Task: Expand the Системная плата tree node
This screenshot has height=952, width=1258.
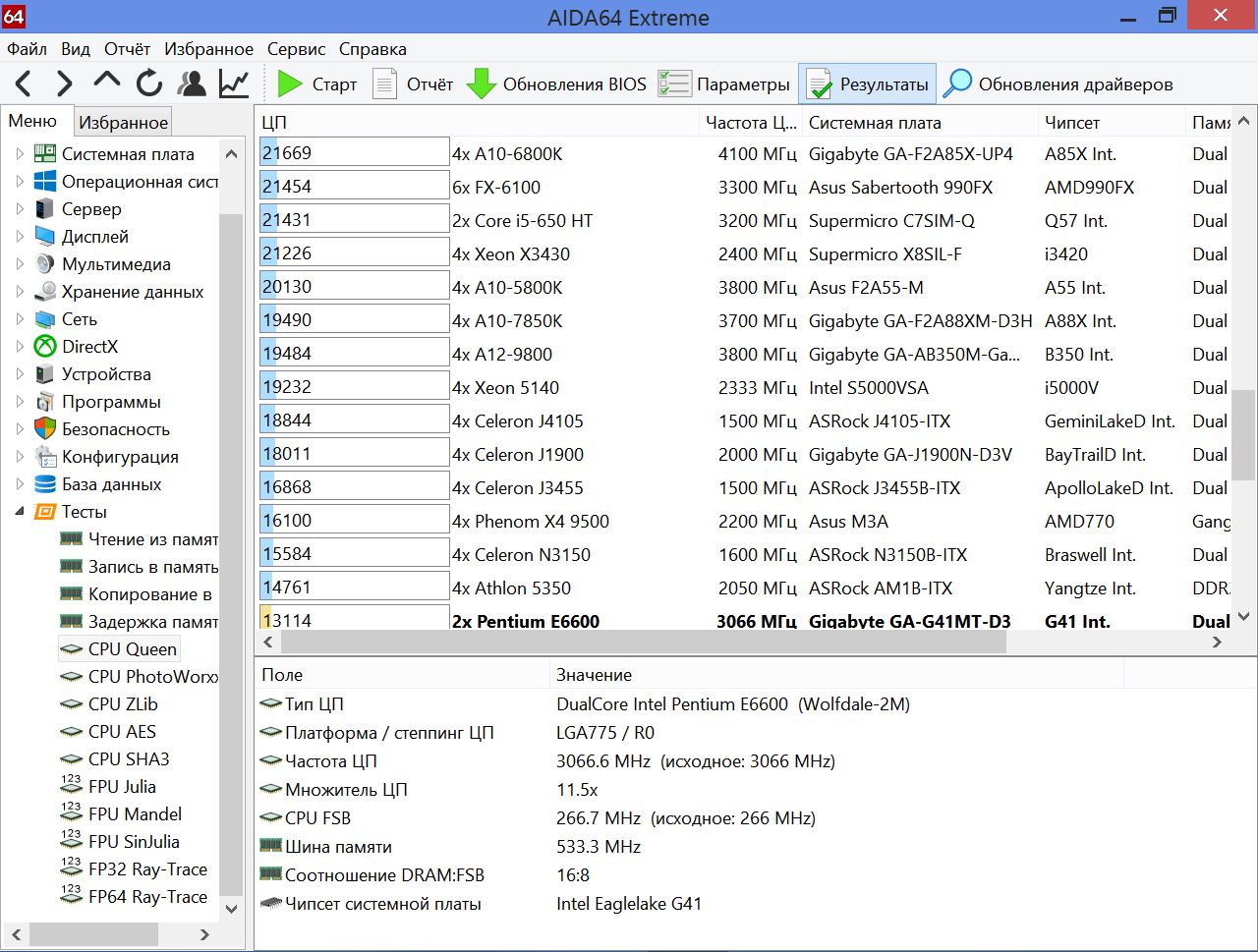Action: click(20, 153)
